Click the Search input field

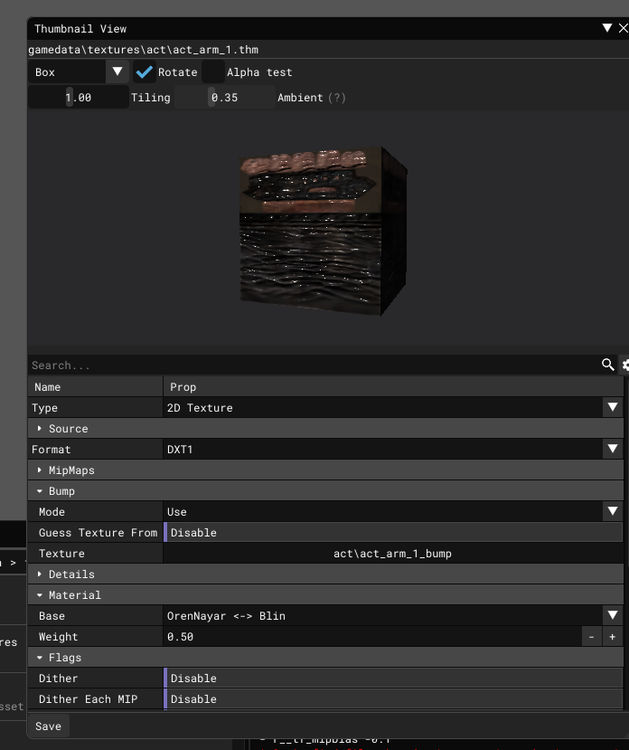(313, 365)
